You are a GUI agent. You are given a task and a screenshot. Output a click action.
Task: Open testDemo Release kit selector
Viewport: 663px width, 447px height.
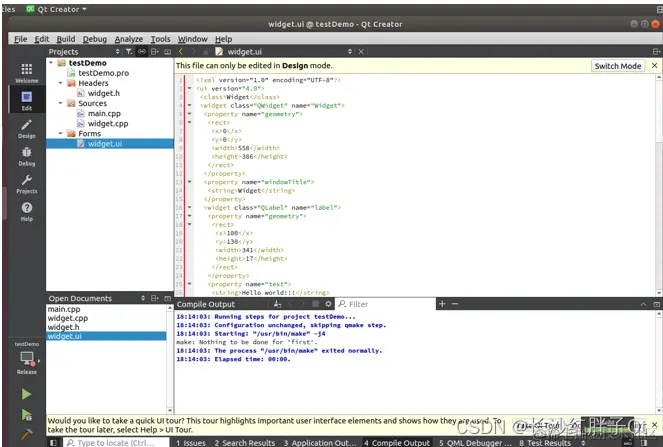(x=27, y=358)
